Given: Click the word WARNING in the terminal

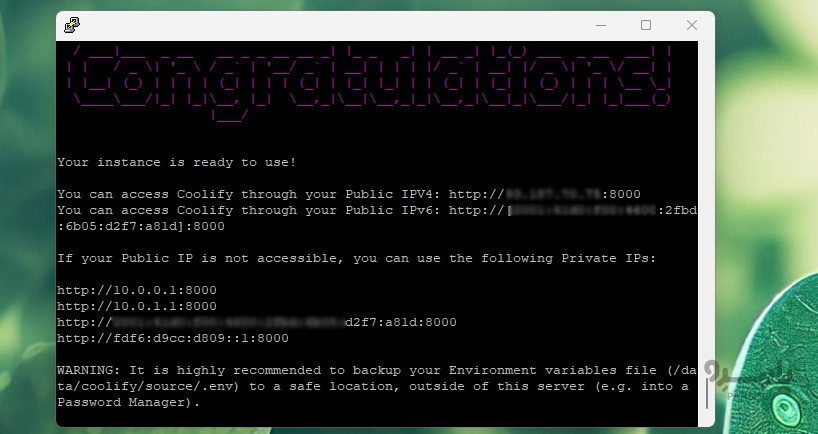Looking at the screenshot, I should point(88,370).
